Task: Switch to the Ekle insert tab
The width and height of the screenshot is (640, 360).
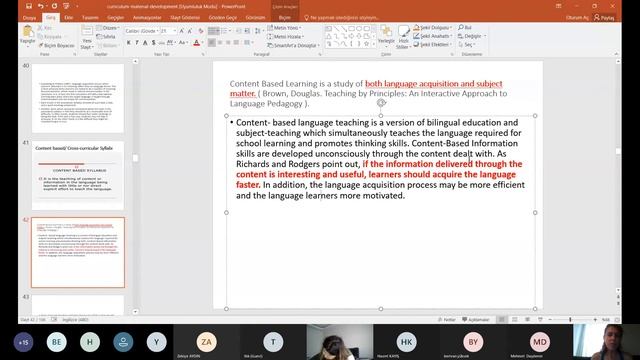Action: click(x=69, y=18)
